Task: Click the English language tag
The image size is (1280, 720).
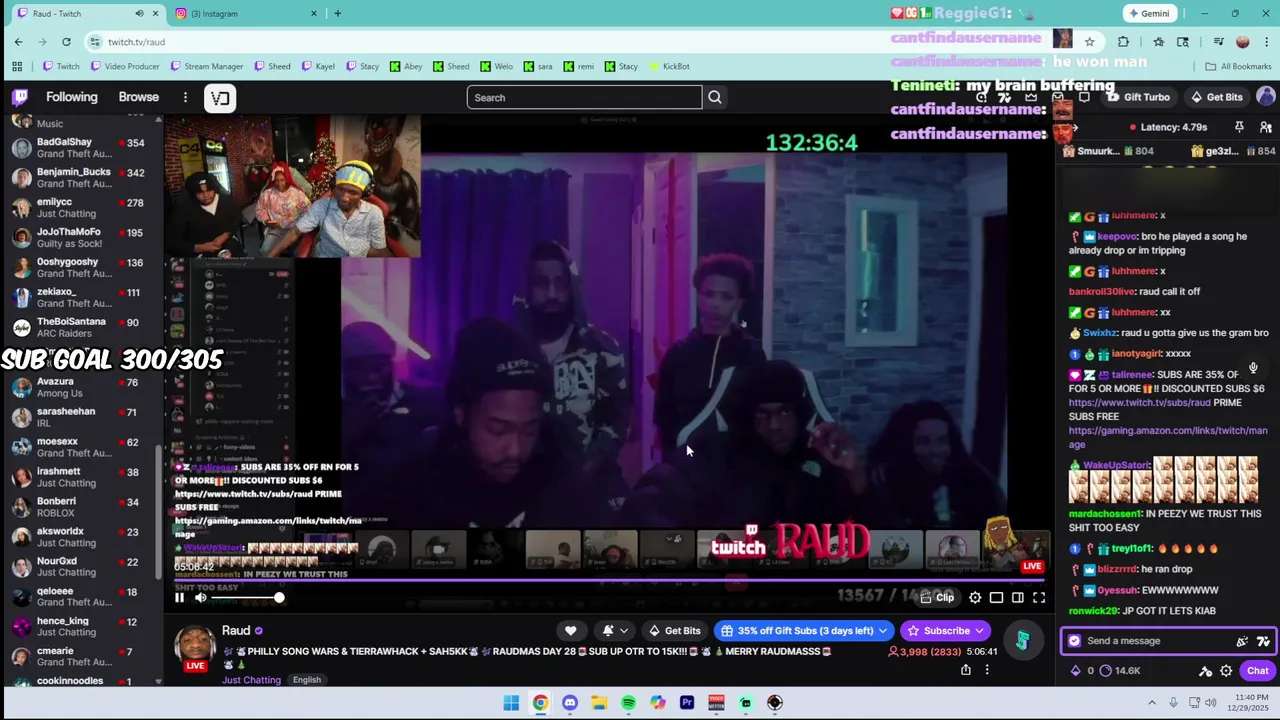Action: tap(307, 680)
